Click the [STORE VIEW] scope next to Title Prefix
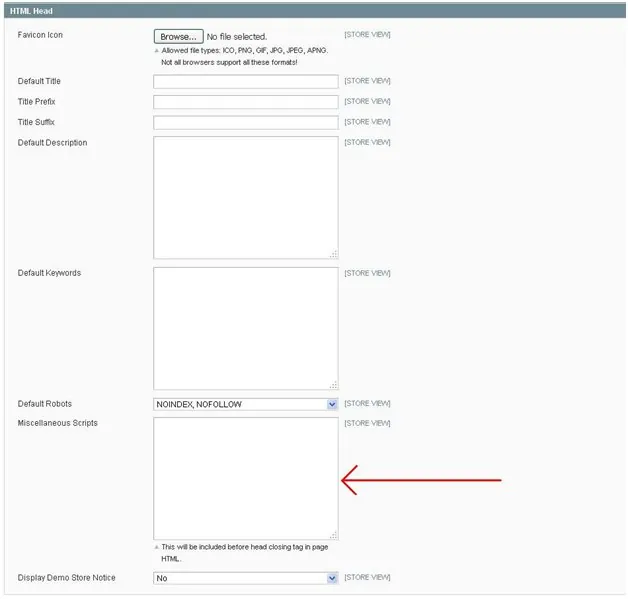The width and height of the screenshot is (628, 599). click(367, 102)
